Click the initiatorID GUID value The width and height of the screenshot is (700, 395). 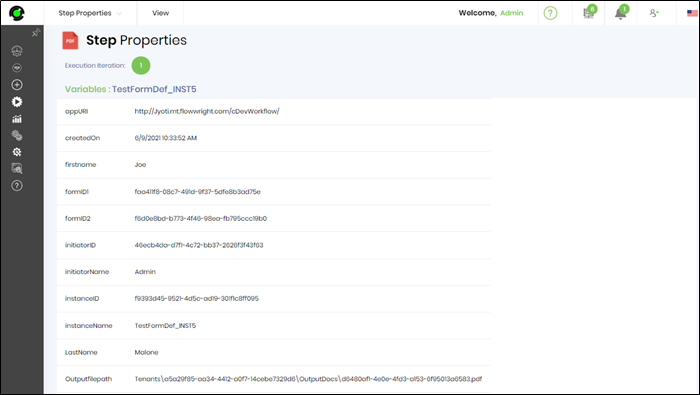199,245
